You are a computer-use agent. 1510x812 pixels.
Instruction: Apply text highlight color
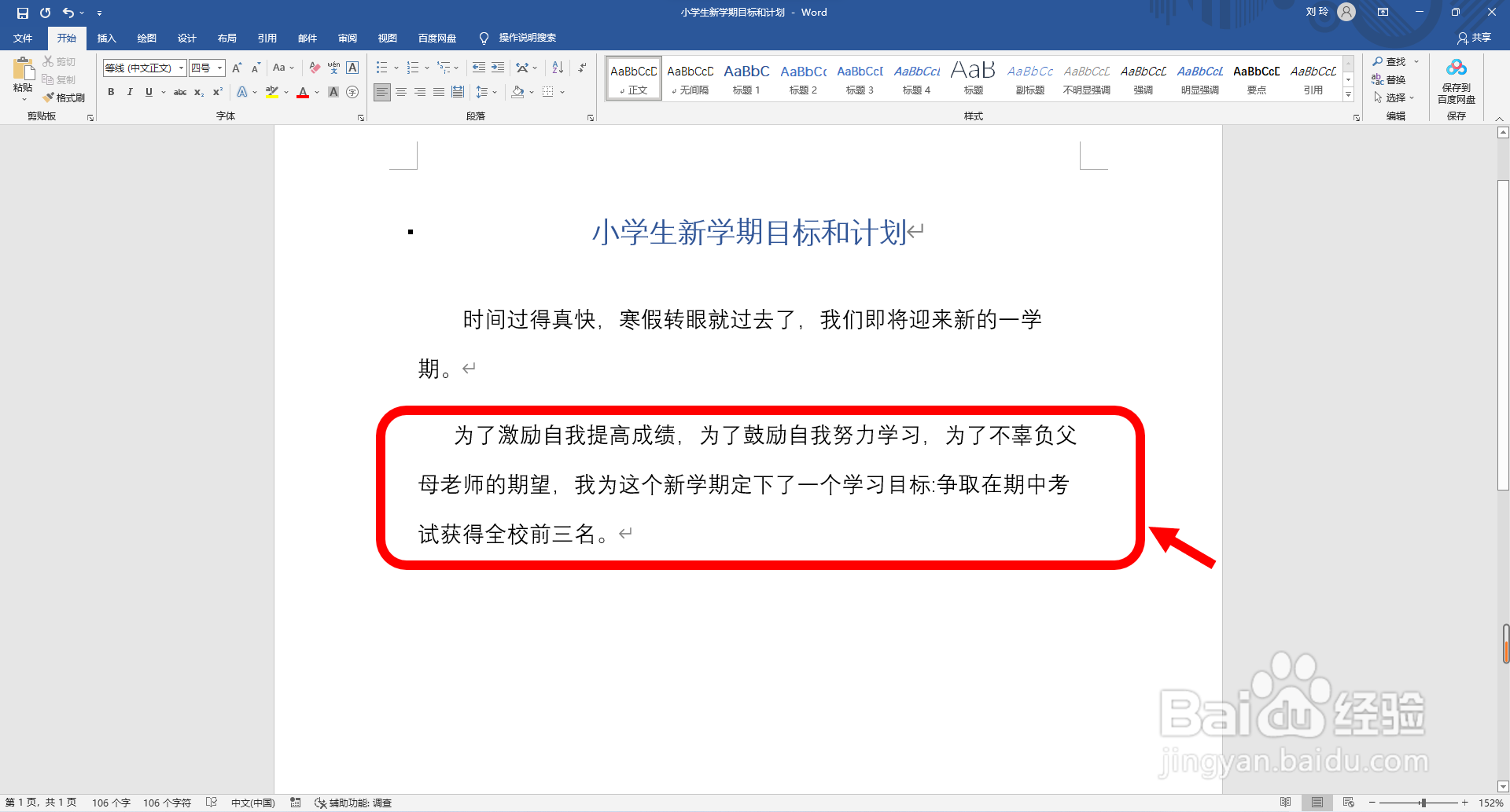tap(272, 92)
